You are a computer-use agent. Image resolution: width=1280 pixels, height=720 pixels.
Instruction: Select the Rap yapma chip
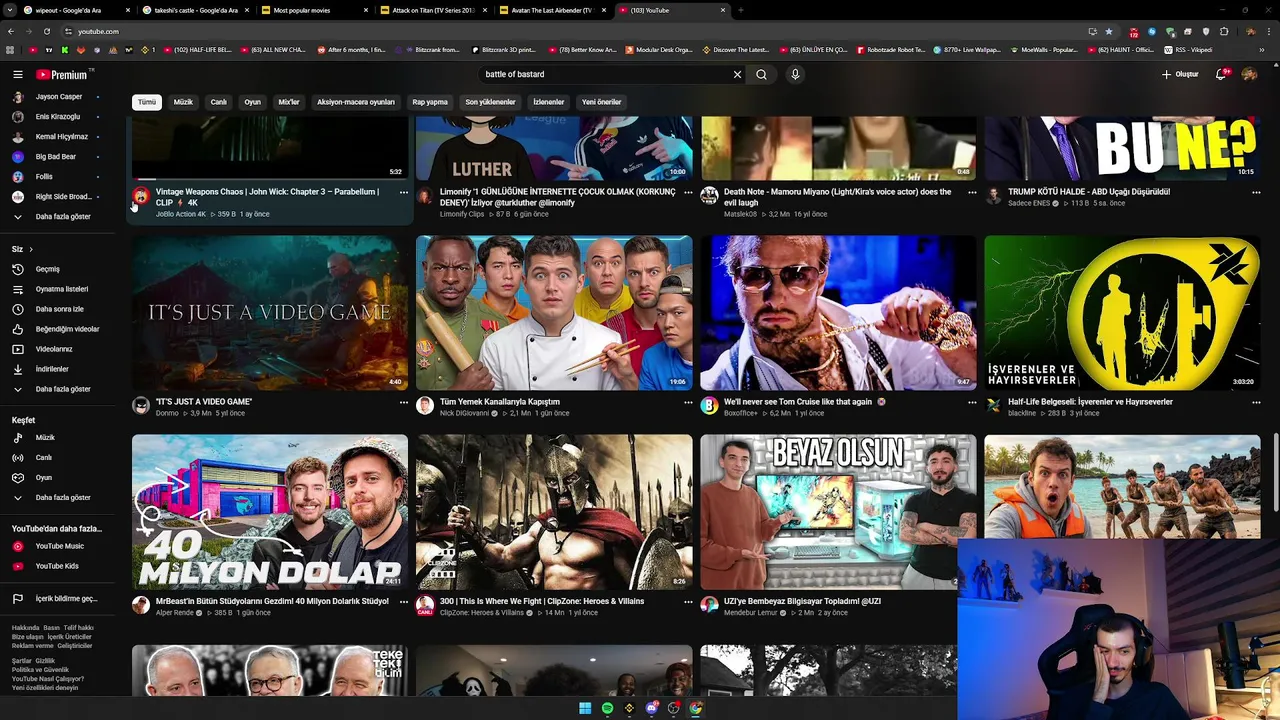(430, 102)
